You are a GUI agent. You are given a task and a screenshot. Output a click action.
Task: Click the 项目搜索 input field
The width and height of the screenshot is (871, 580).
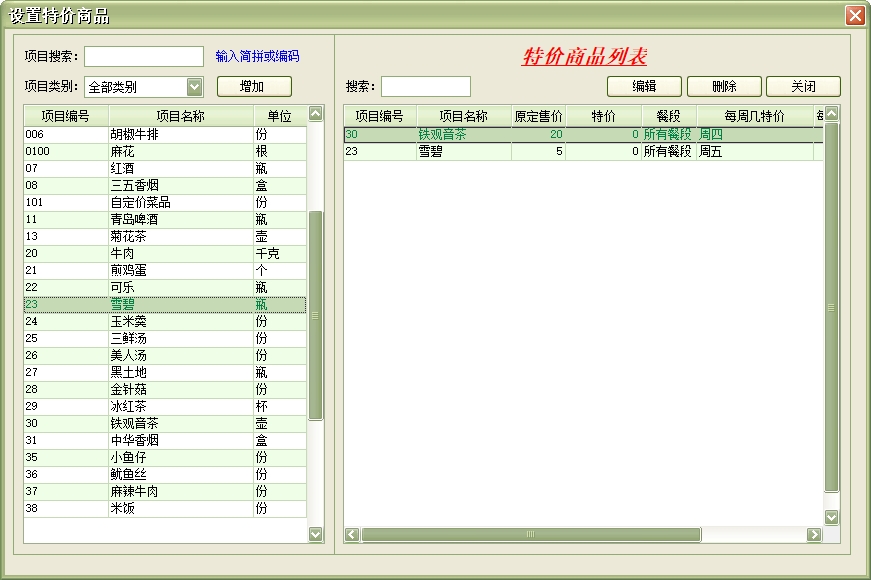(x=144, y=57)
